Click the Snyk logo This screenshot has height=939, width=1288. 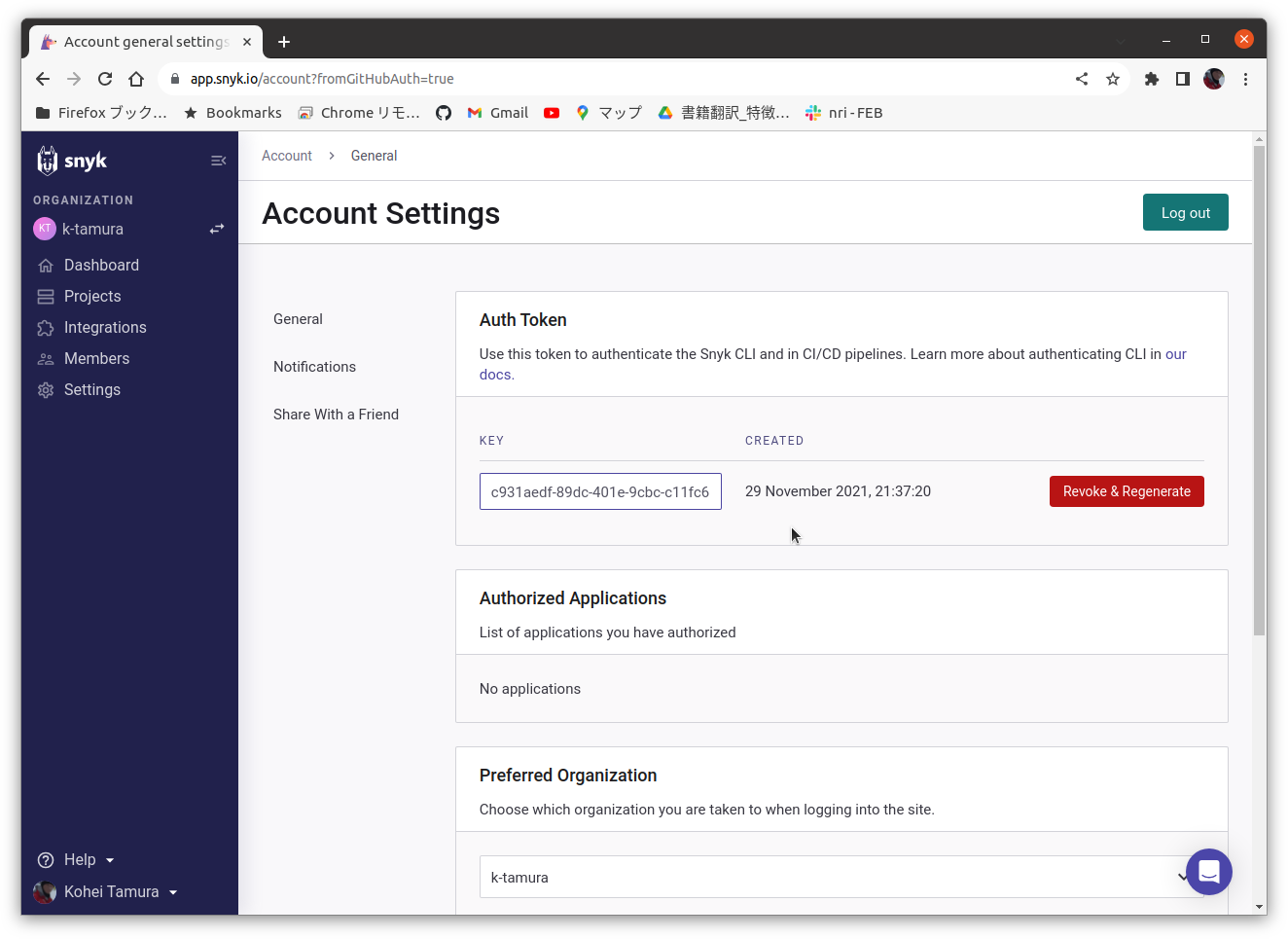73,160
